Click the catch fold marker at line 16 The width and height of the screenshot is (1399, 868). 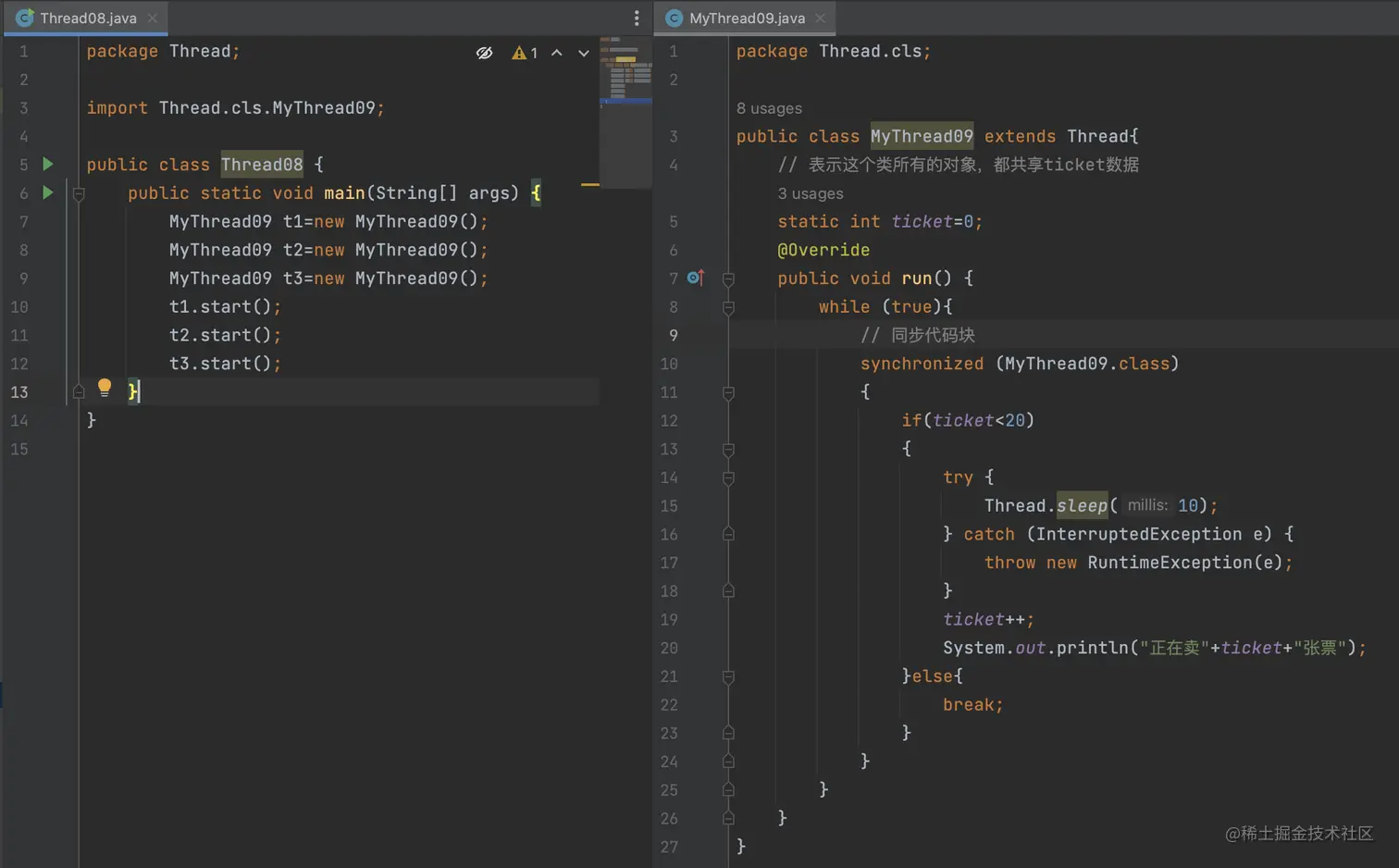728,534
